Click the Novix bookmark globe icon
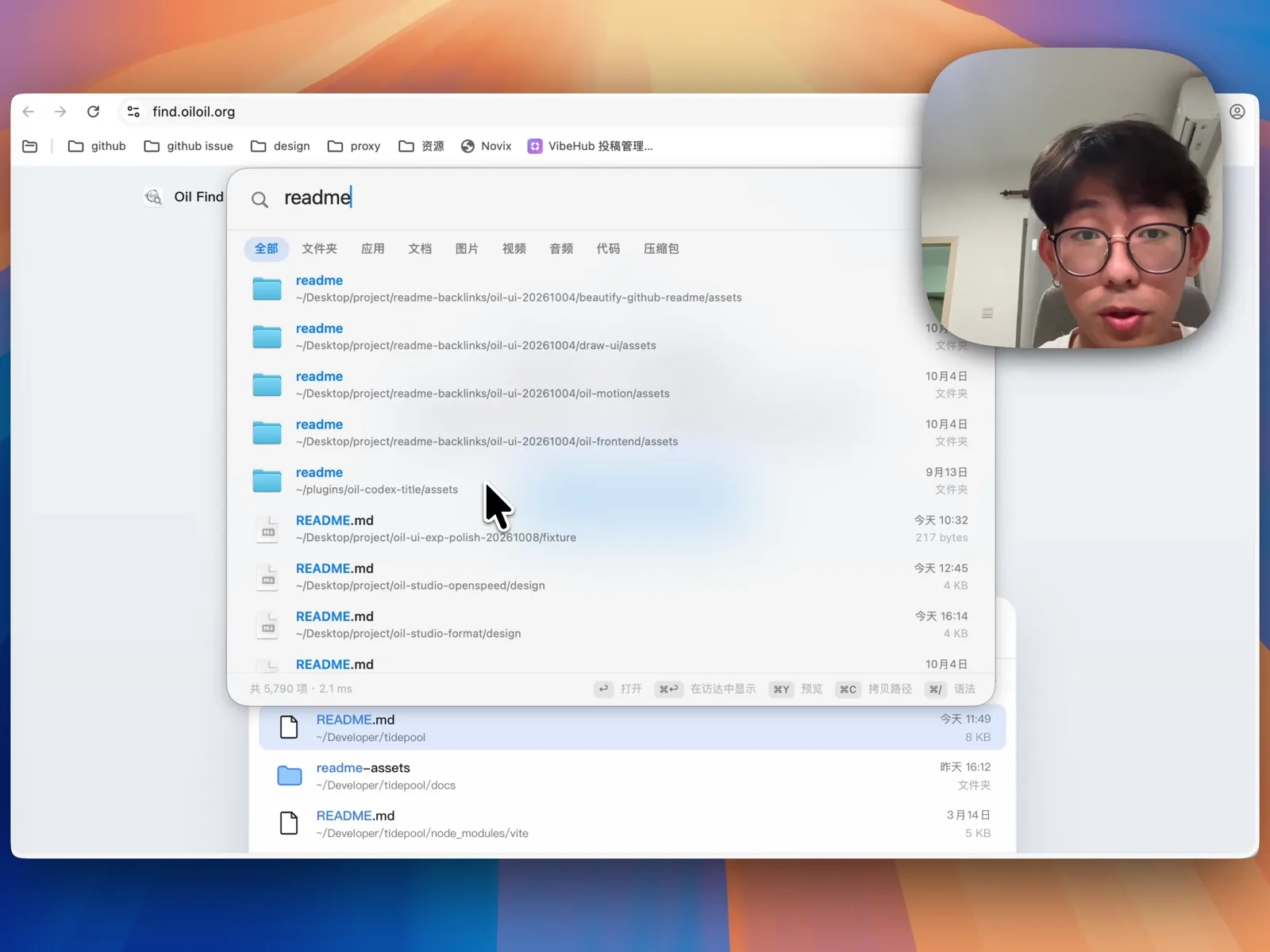 pos(468,146)
